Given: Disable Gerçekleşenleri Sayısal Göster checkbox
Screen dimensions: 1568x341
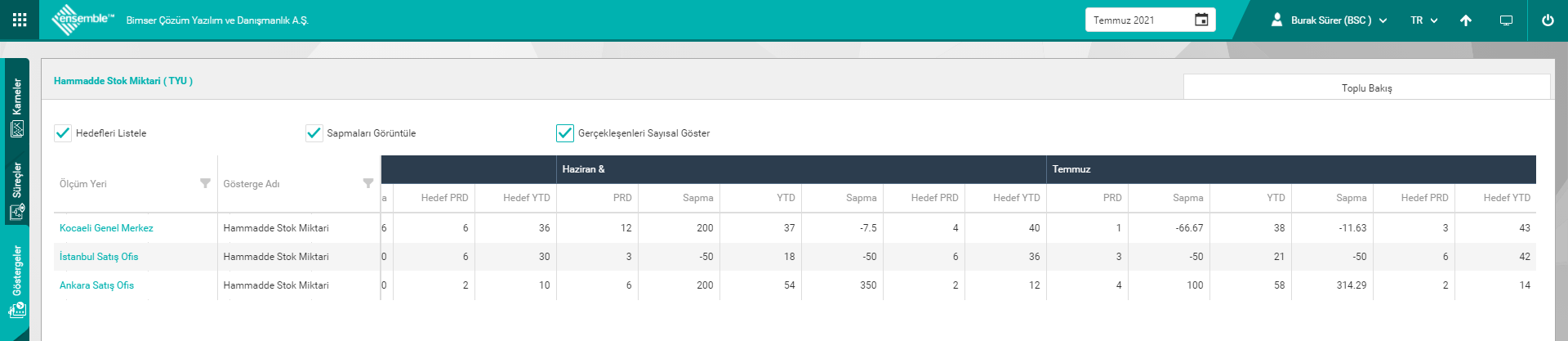Looking at the screenshot, I should coord(565,132).
